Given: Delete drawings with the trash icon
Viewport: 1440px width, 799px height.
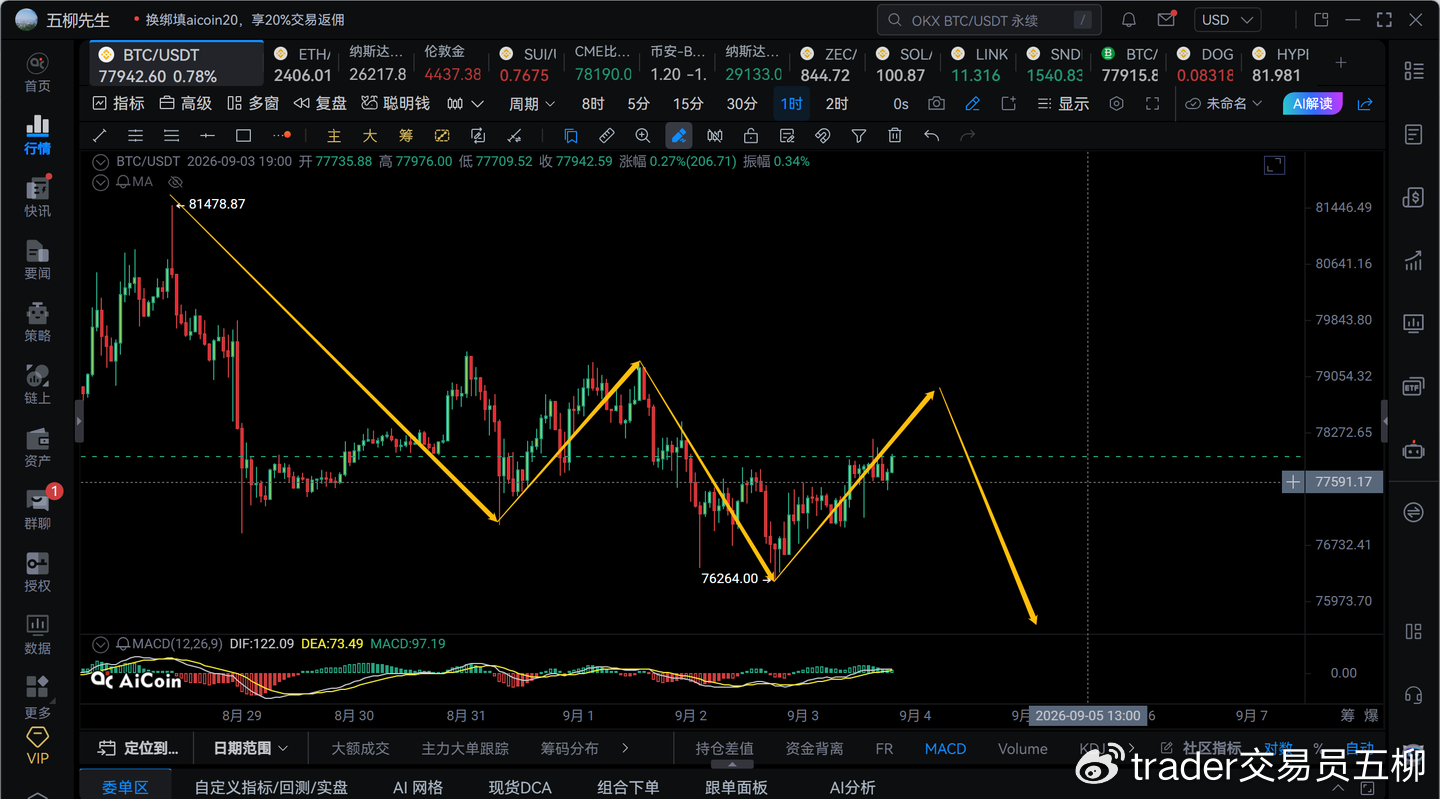Looking at the screenshot, I should coord(895,136).
